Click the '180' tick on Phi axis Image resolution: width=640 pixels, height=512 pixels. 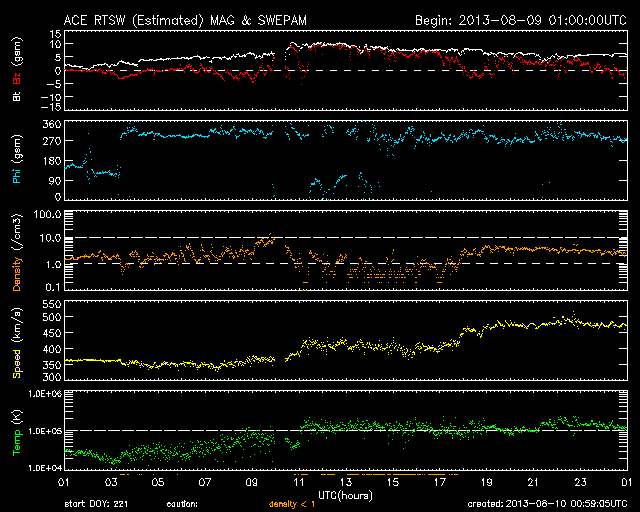click(x=52, y=161)
